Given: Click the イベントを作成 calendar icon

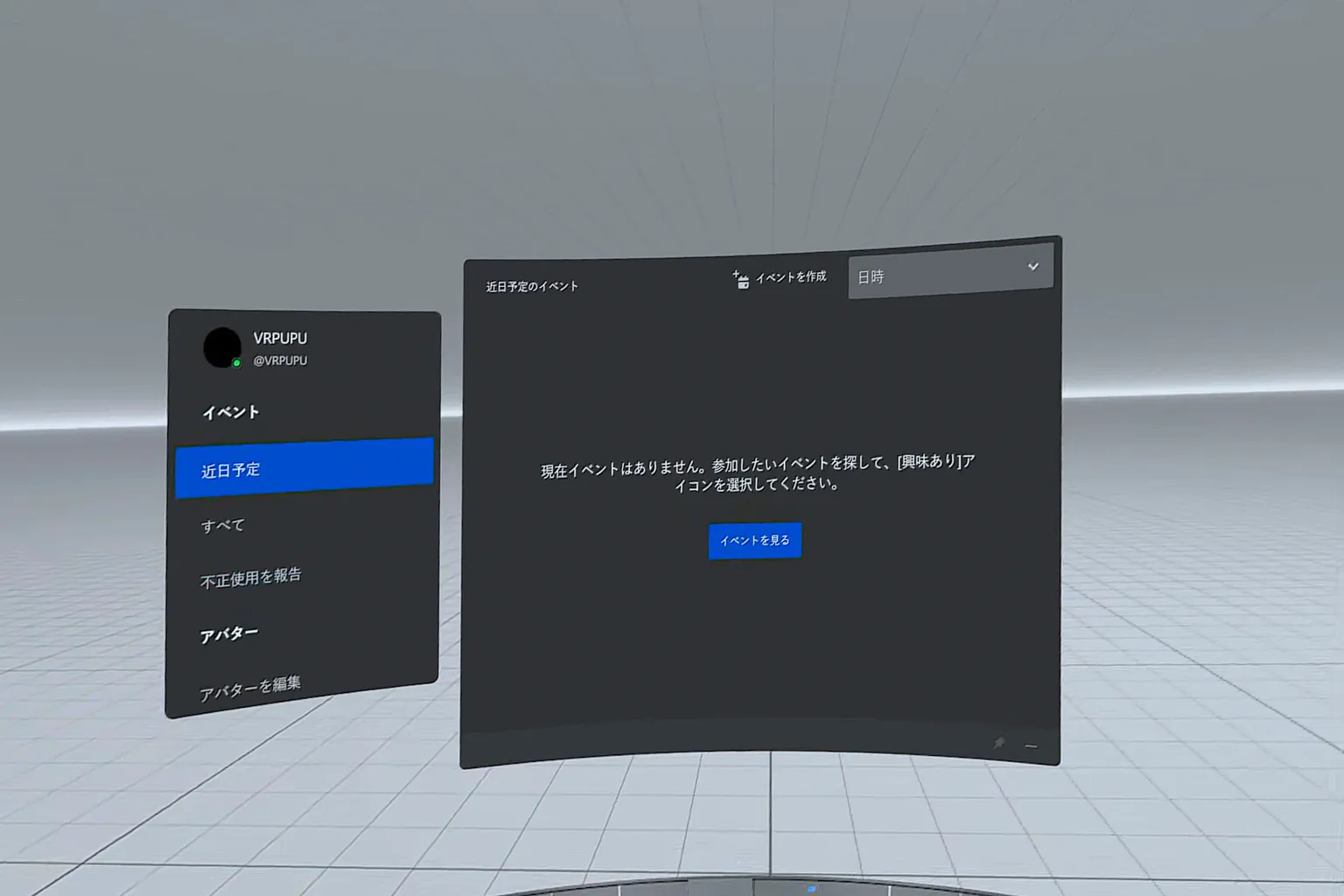Looking at the screenshot, I should (740, 280).
